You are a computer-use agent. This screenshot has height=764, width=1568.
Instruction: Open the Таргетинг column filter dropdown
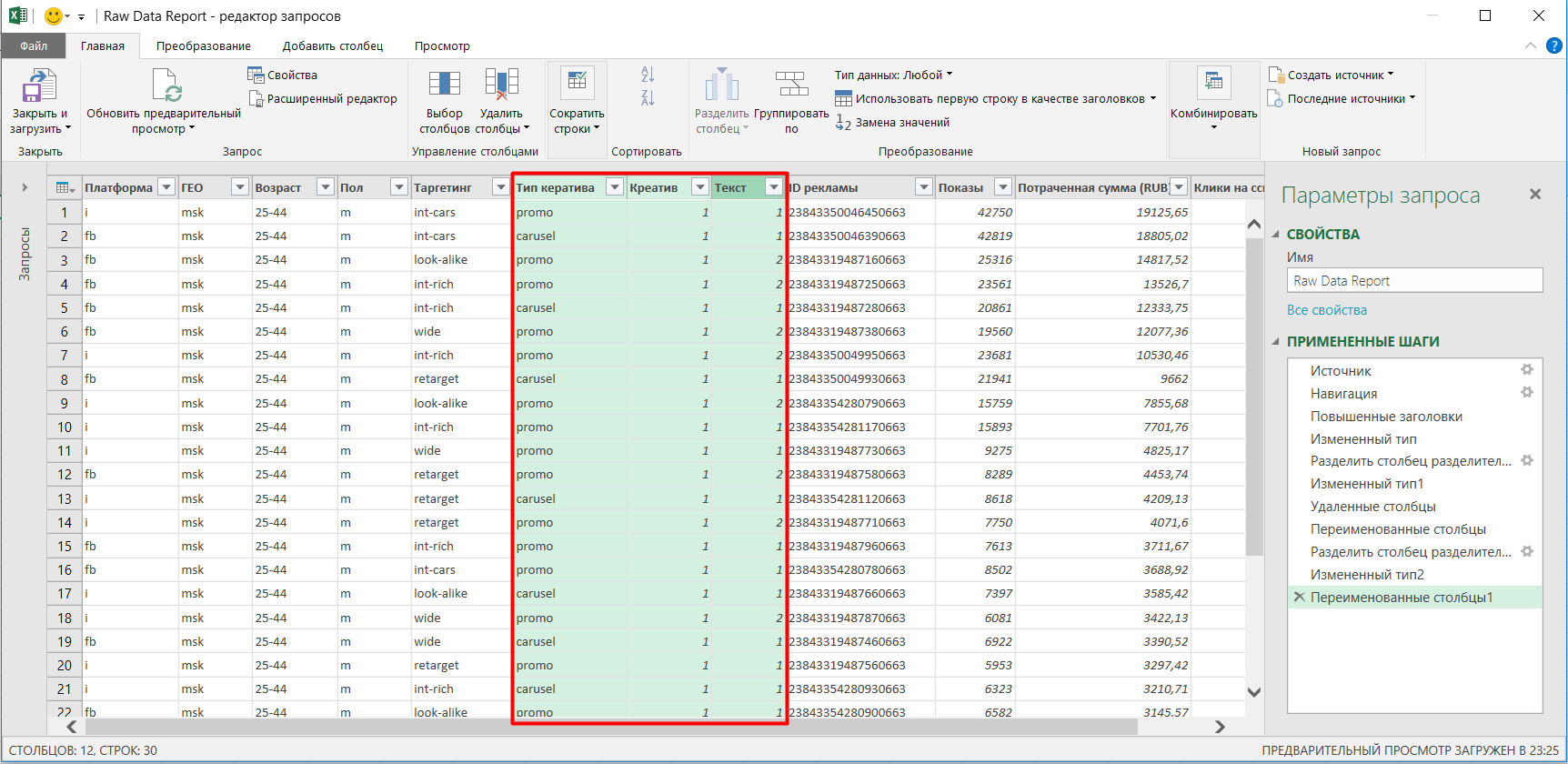[499, 187]
